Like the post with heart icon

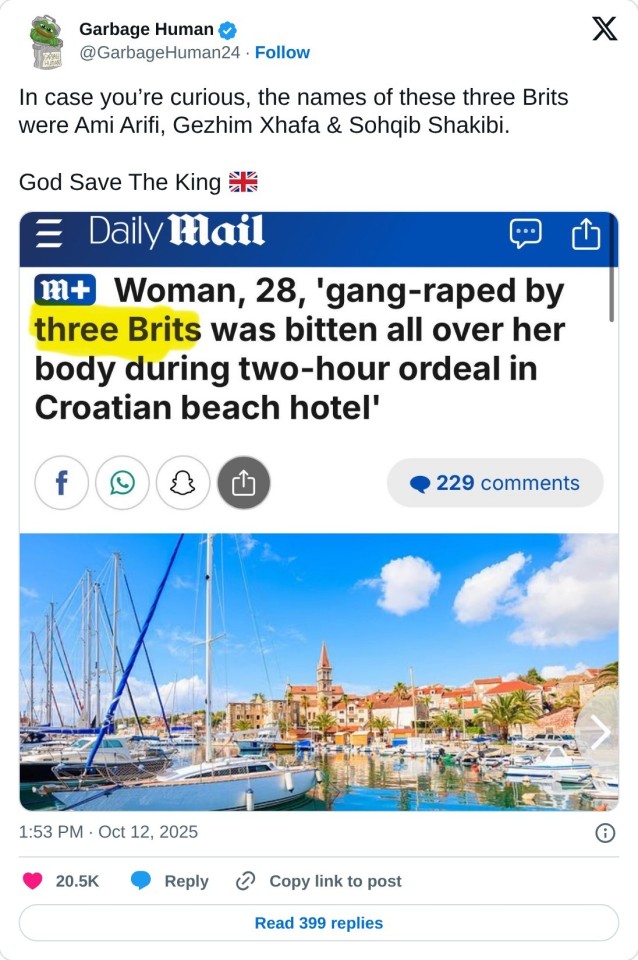coord(32,880)
